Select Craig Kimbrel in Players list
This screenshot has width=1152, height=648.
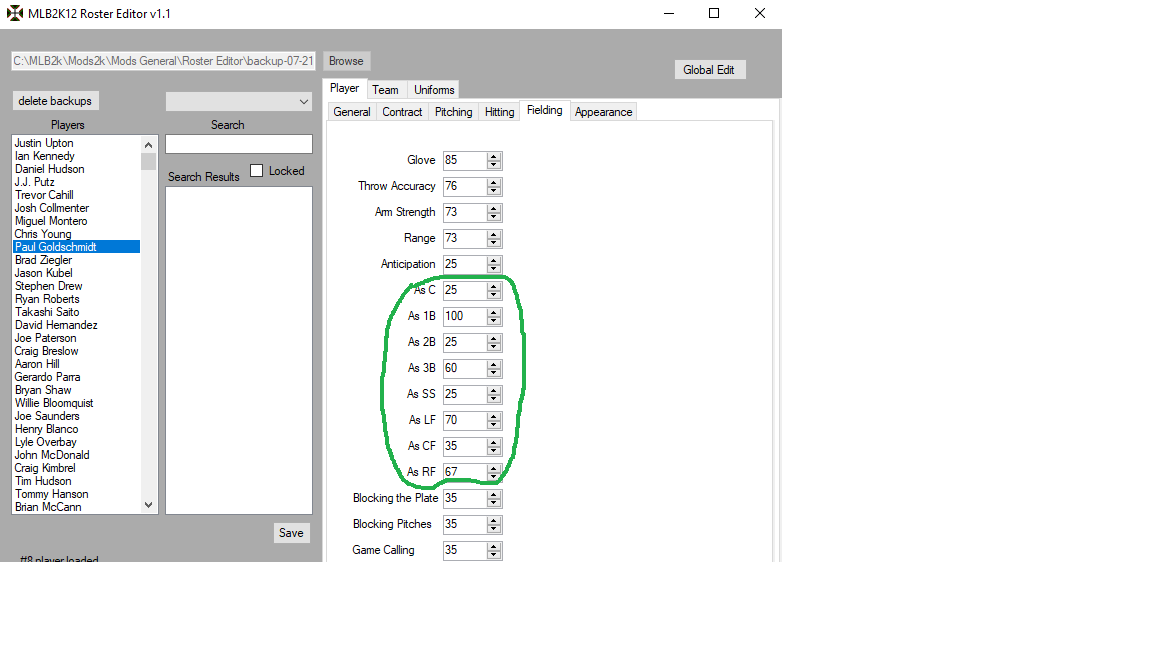pos(76,468)
